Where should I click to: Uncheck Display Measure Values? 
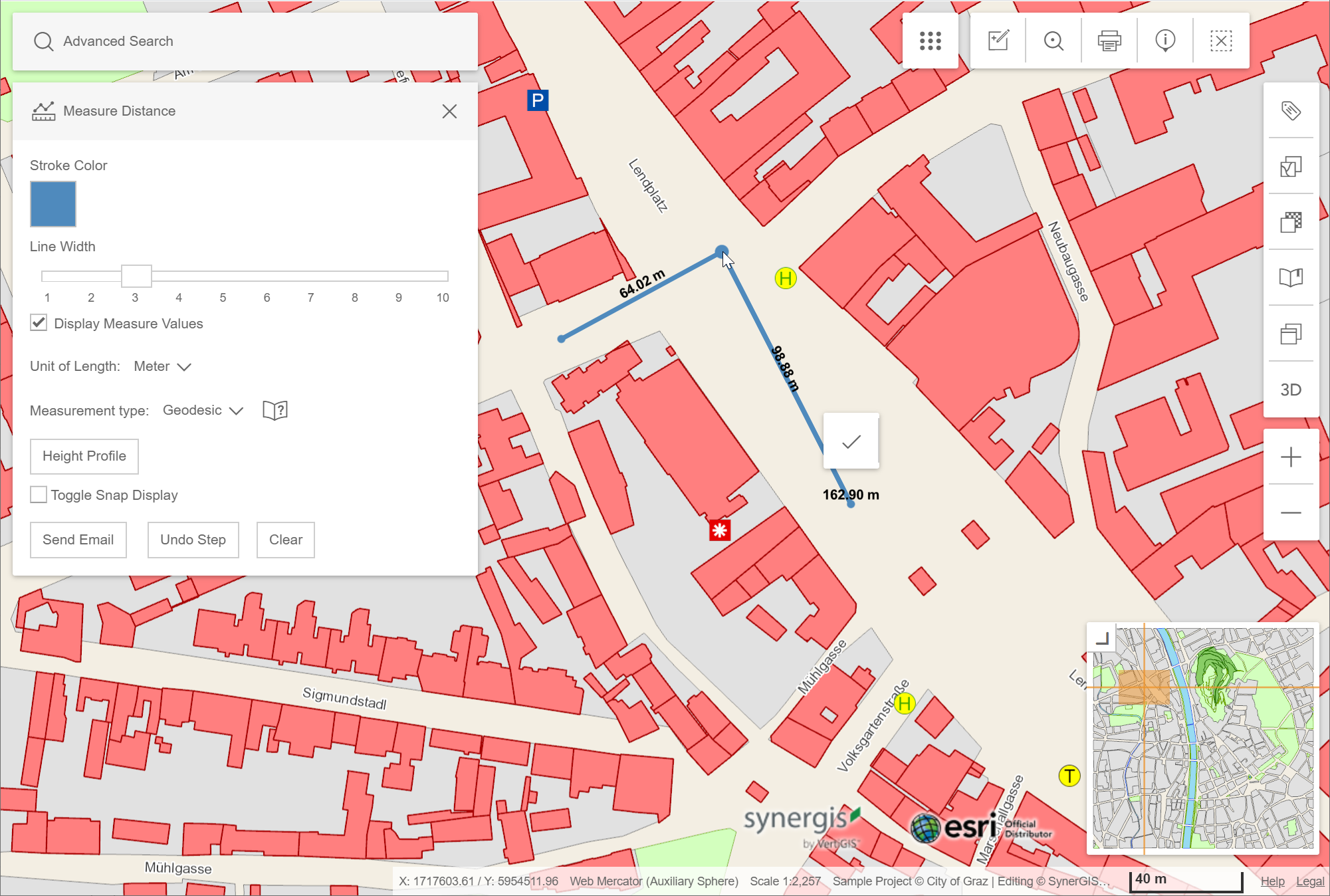(x=39, y=323)
